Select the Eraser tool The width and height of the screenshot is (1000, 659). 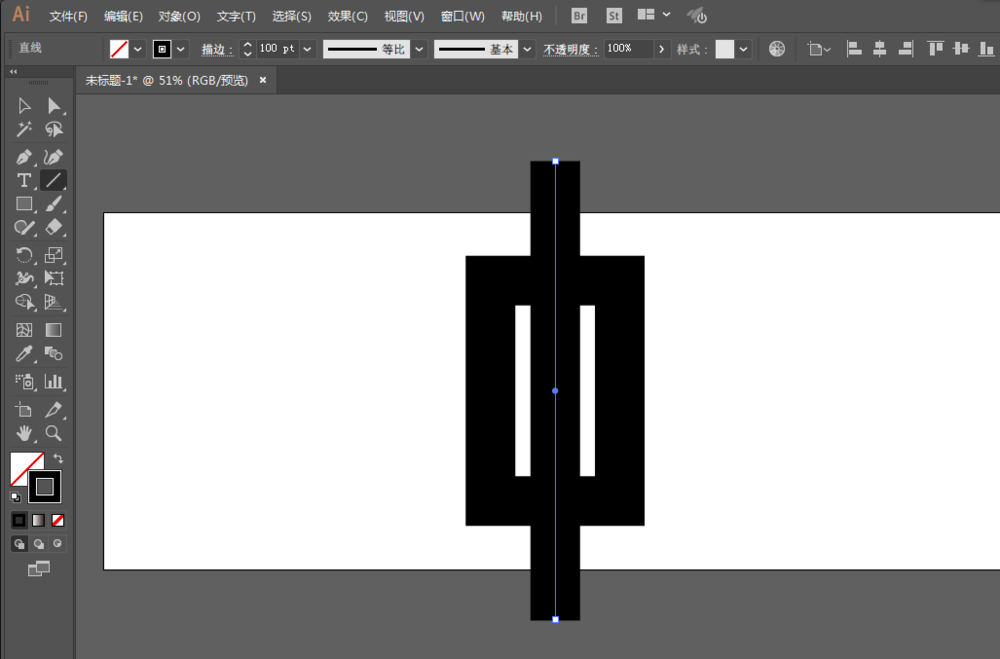[x=54, y=228]
